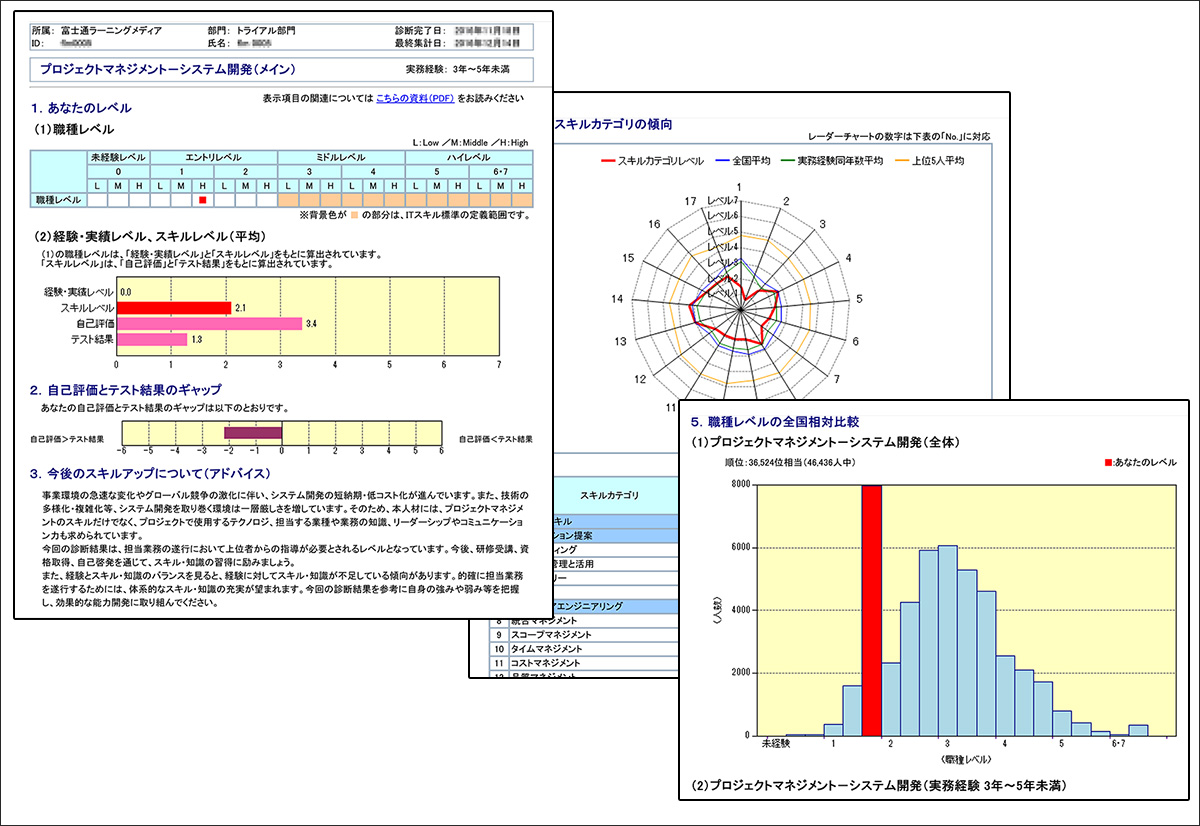This screenshot has height=826, width=1200.
Task: Click the purple gap bar in the gap chart
Action: [252, 433]
